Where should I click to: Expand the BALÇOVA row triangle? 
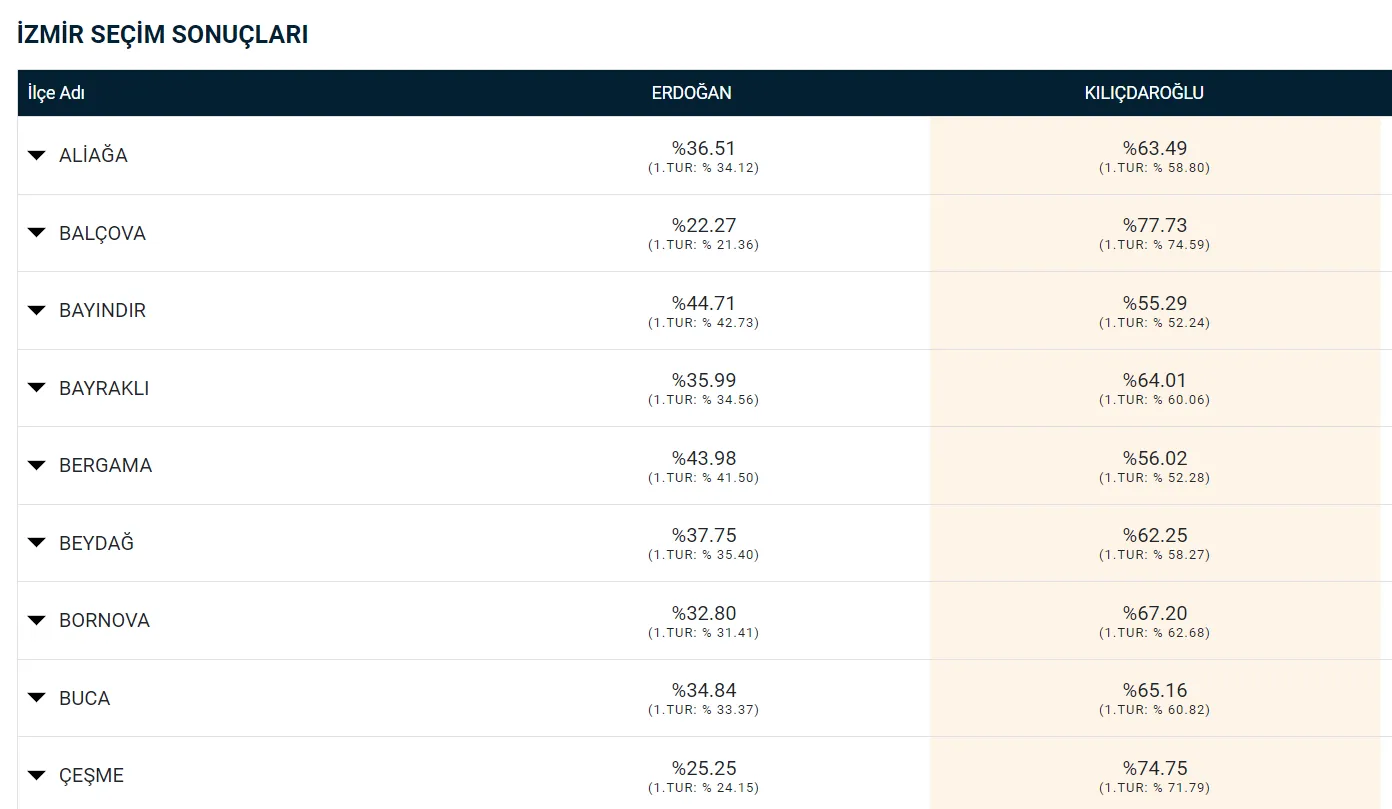pyautogui.click(x=37, y=233)
